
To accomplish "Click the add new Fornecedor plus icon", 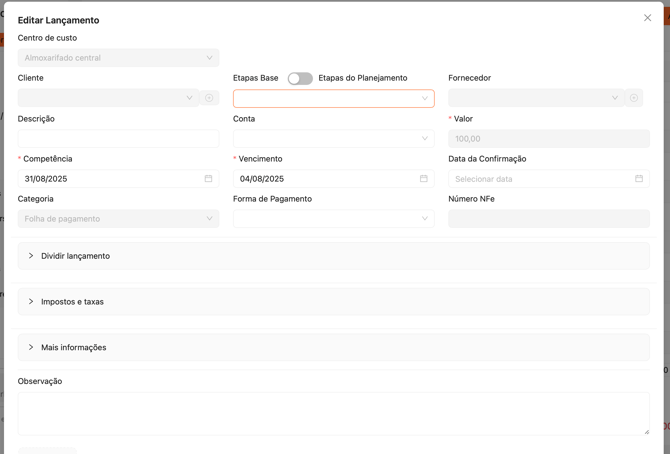I will 634,98.
